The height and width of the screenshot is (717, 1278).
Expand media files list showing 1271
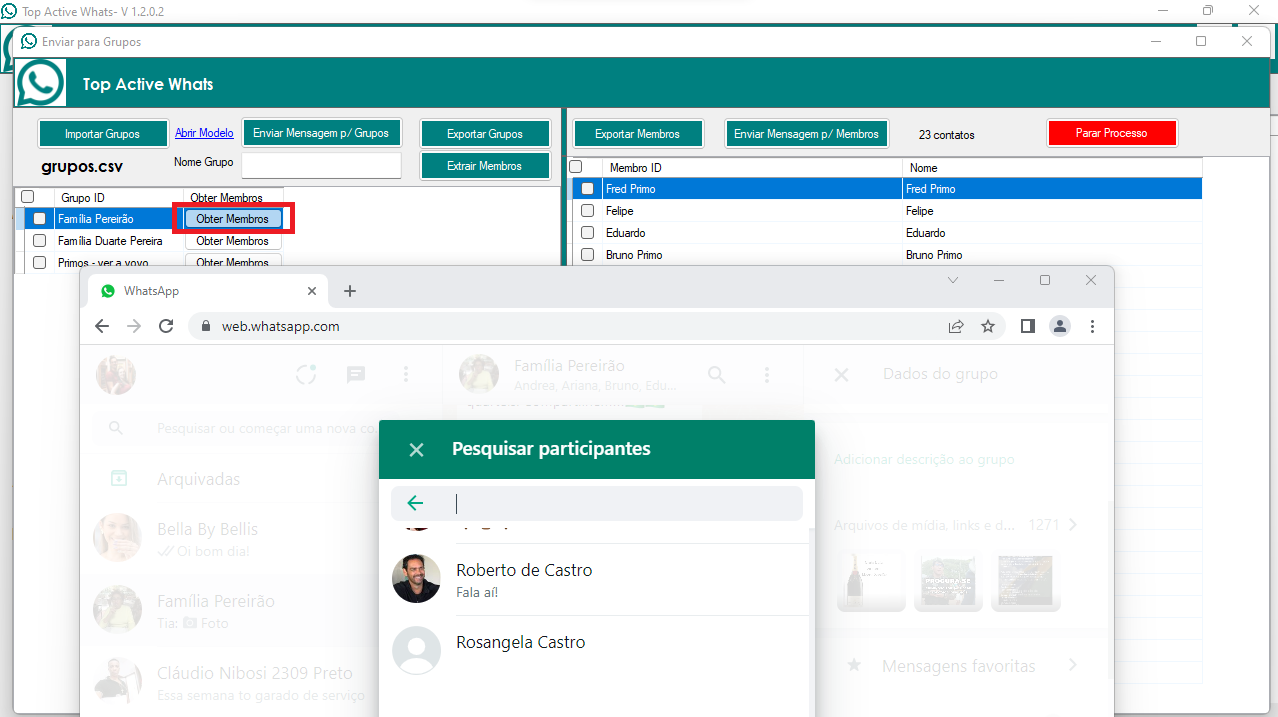(1072, 525)
